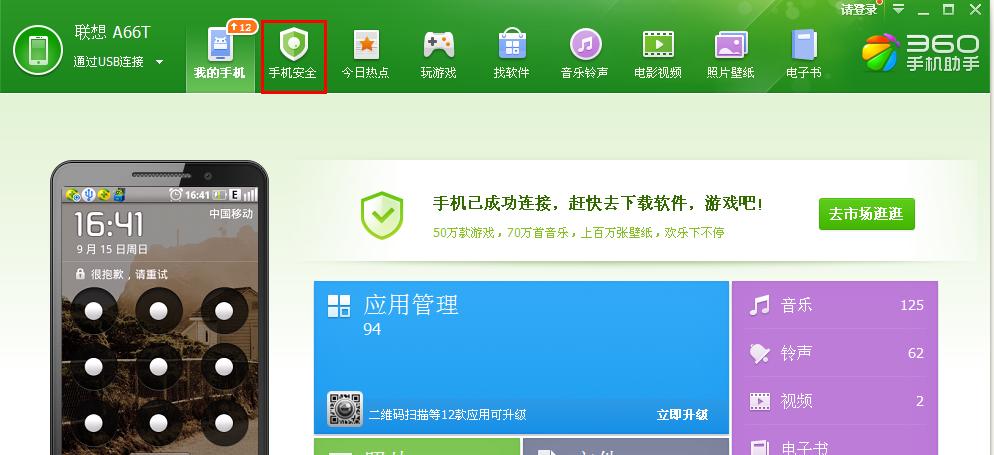Click the 二维码扫描等12款应用可升级 text
994x455 pixels.
(x=448, y=415)
